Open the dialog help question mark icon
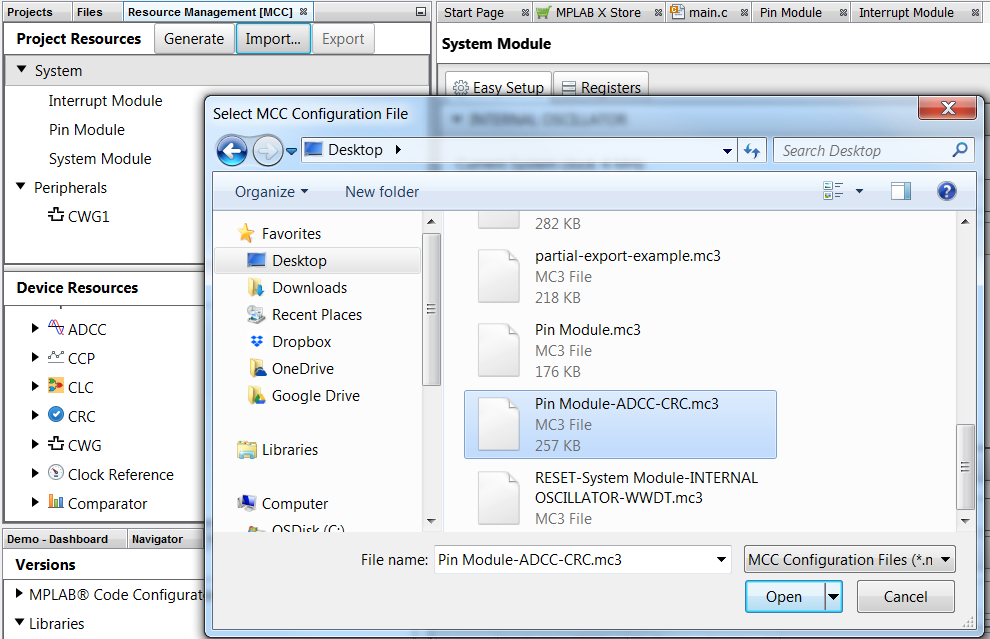 click(946, 192)
